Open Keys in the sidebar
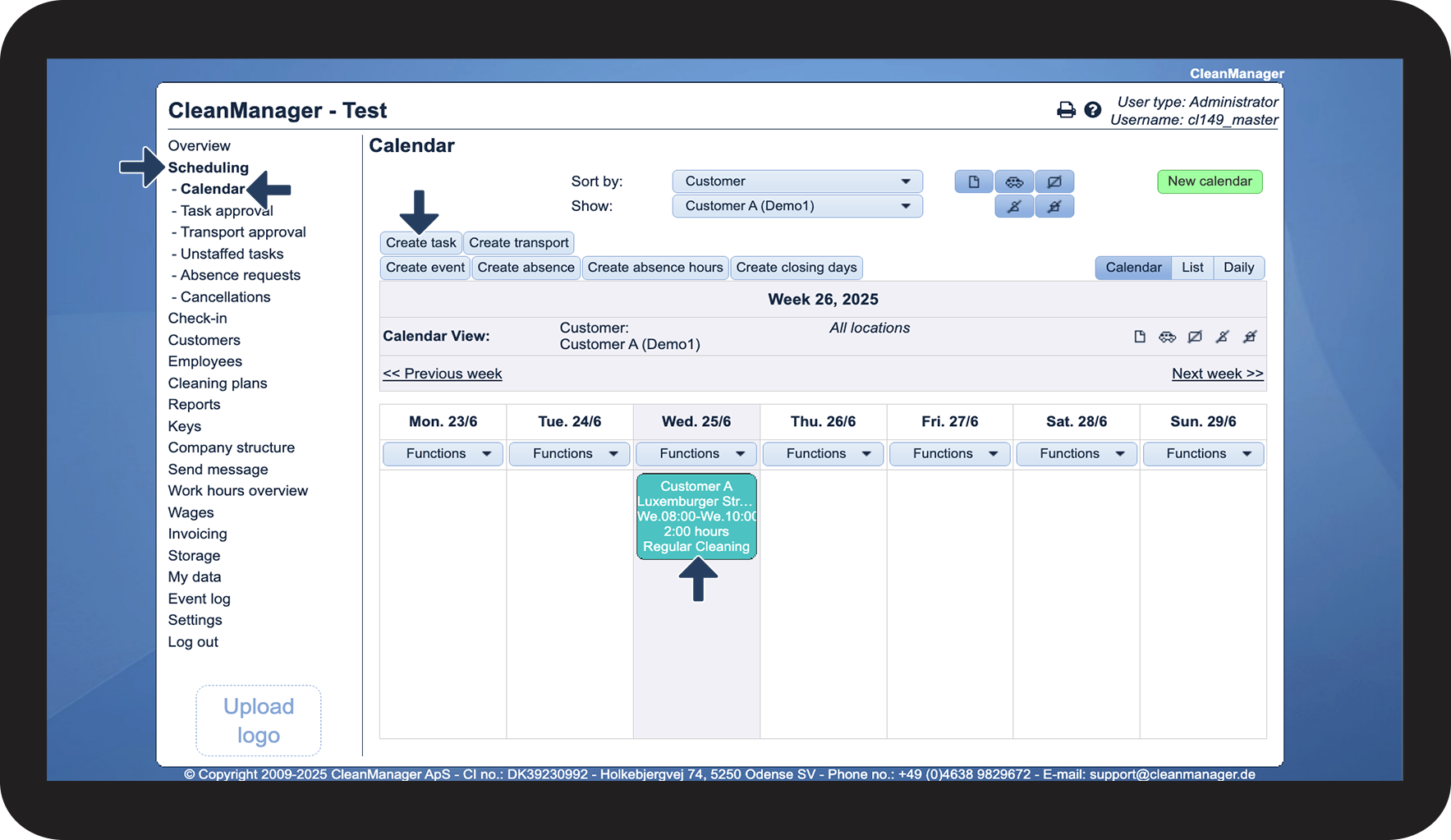 pyautogui.click(x=185, y=426)
